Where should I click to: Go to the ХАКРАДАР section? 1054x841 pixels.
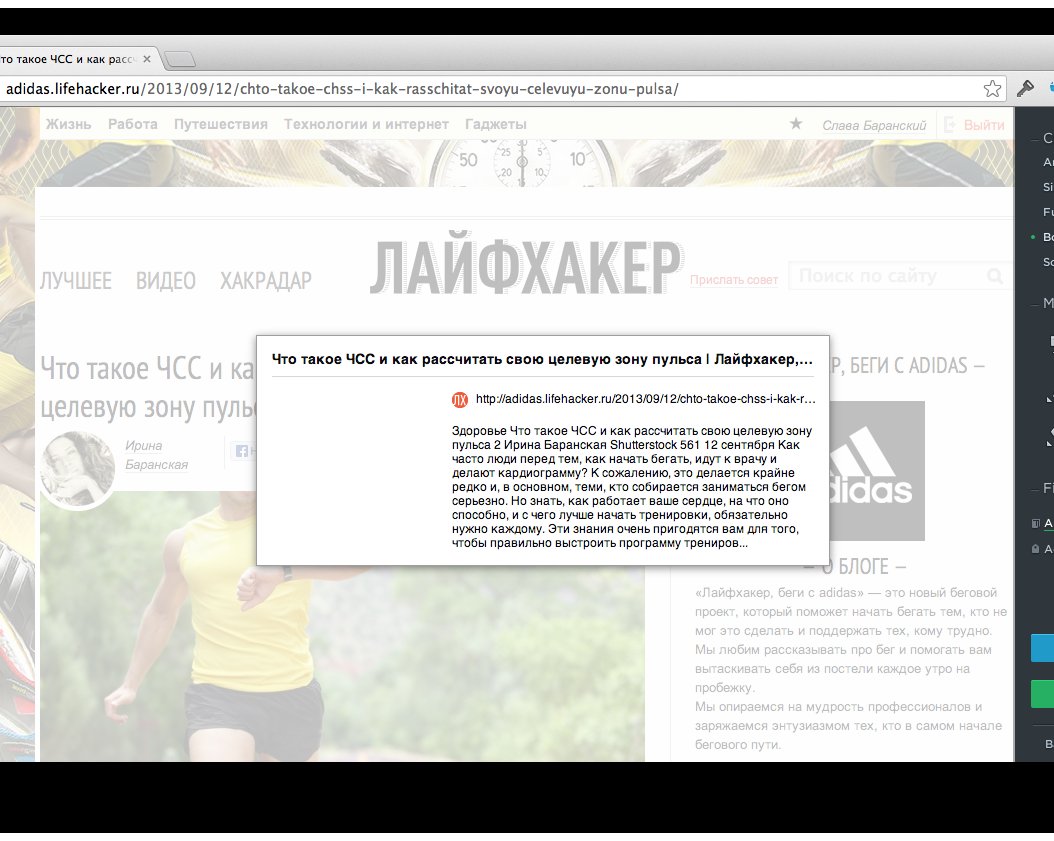[266, 280]
